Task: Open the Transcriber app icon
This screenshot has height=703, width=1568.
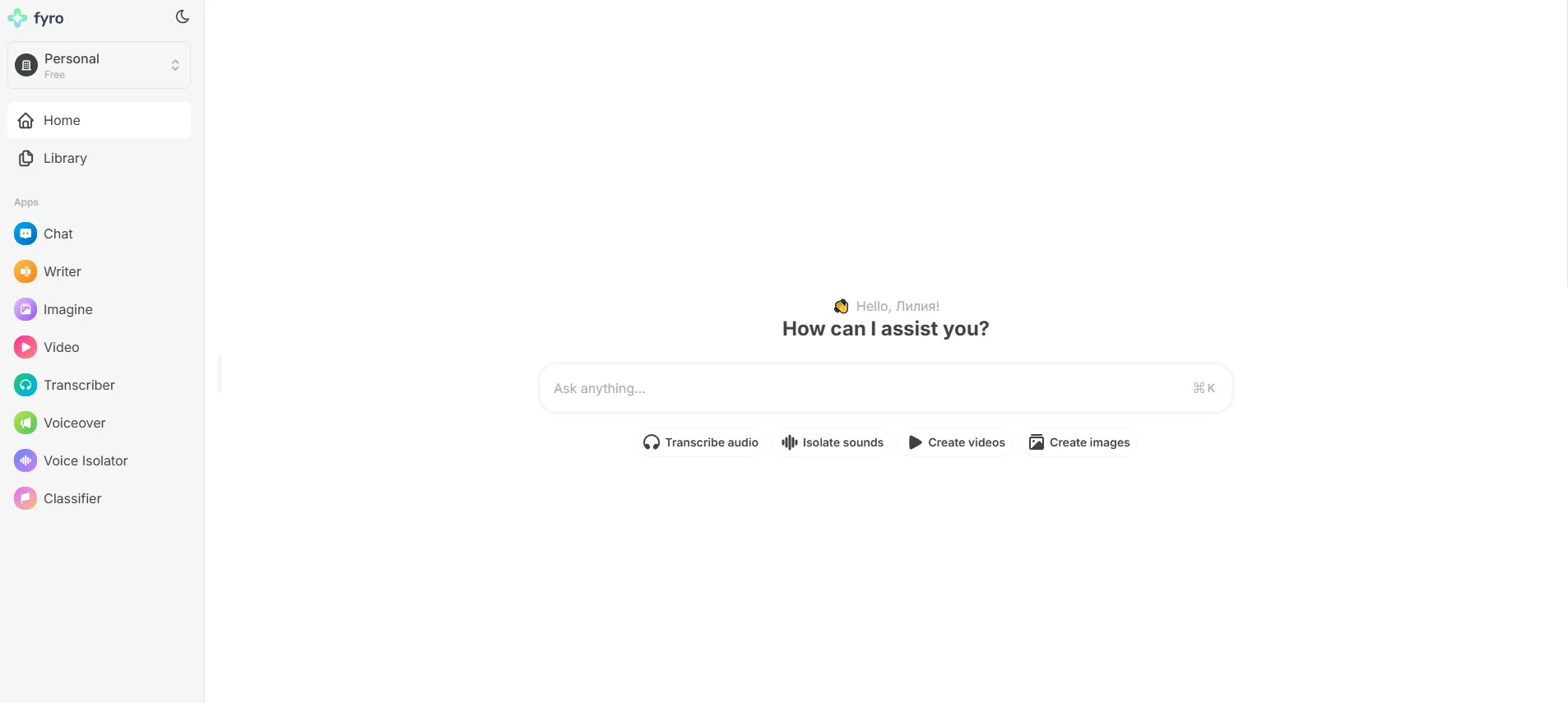Action: click(26, 385)
